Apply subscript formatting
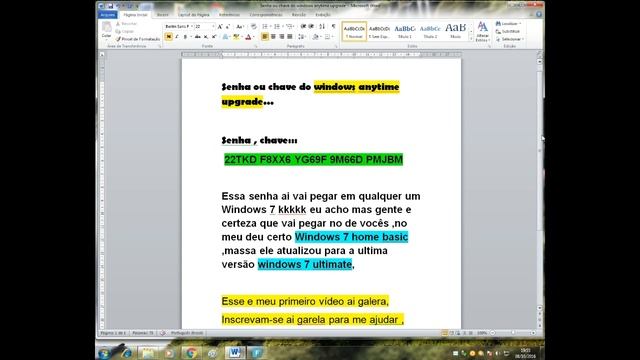The height and width of the screenshot is (360, 640). (x=206, y=37)
